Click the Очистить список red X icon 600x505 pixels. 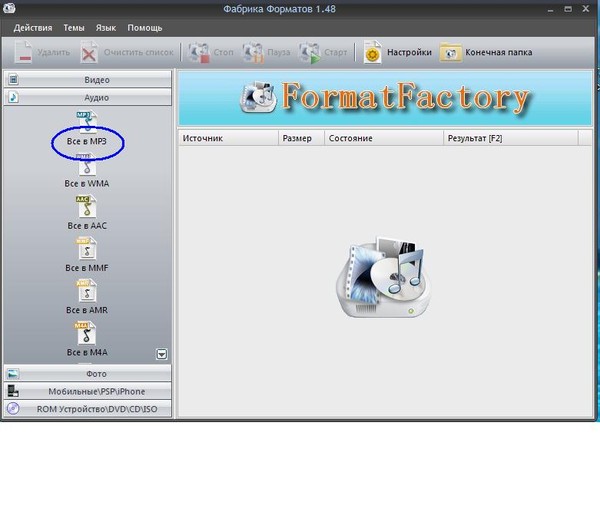89,52
